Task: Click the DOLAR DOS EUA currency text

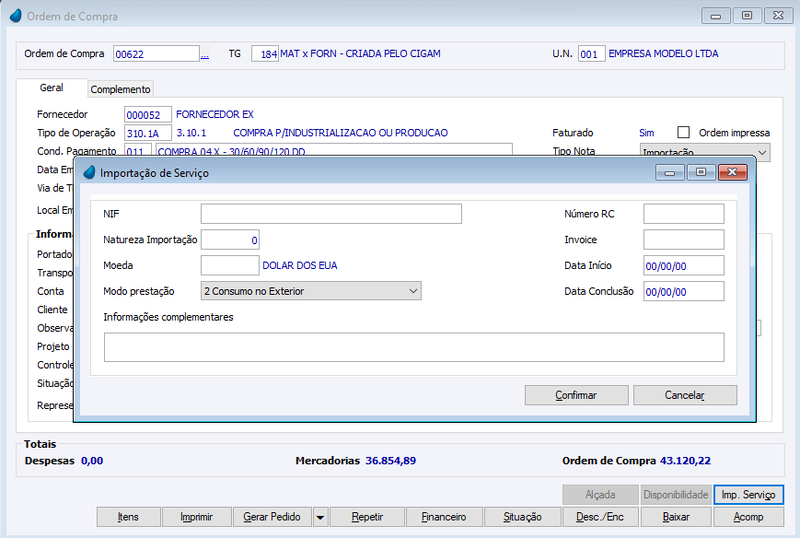Action: [x=299, y=265]
